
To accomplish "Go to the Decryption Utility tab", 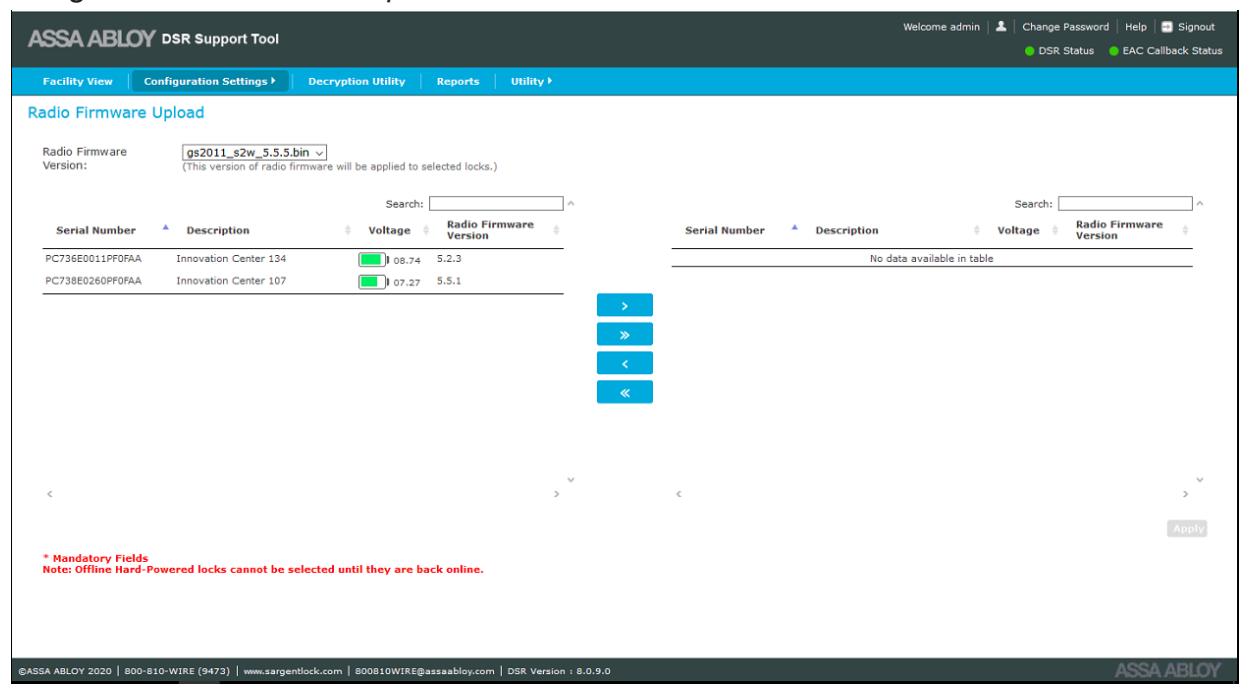I will [x=357, y=81].
